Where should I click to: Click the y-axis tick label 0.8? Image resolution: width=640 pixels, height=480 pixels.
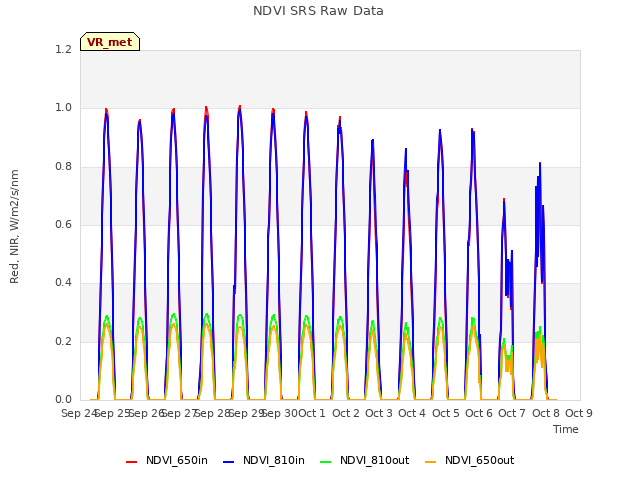point(63,166)
